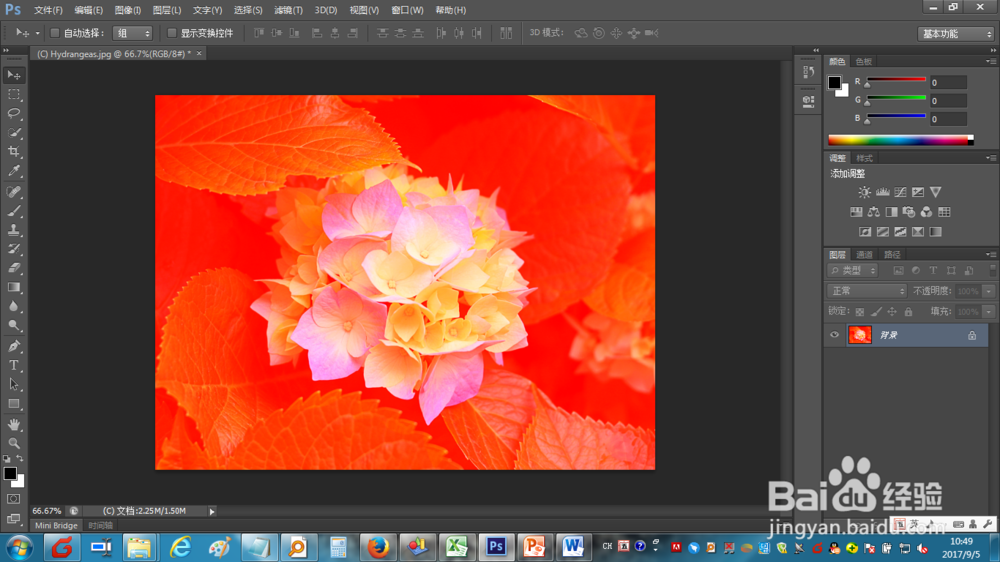The height and width of the screenshot is (562, 1000).
Task: Click the foreground color swatch in toolbox
Action: (x=10, y=473)
